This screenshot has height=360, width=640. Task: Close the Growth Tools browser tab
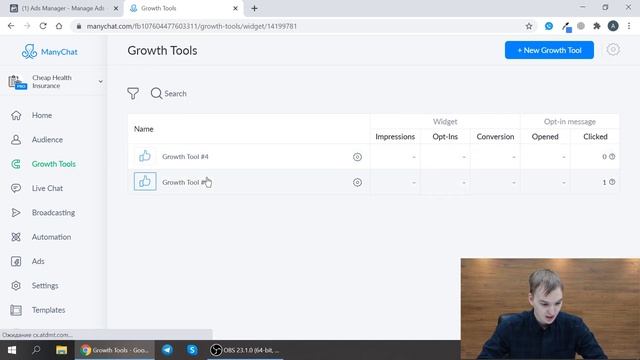coord(235,8)
